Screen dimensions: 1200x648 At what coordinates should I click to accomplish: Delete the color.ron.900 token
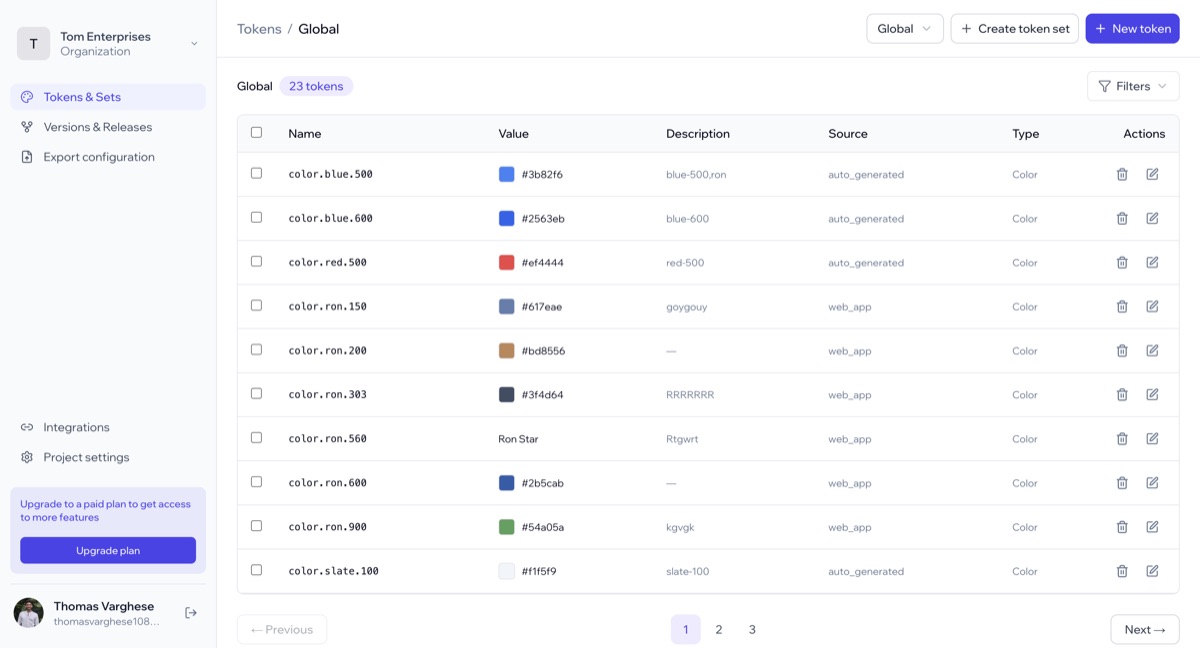click(1122, 526)
